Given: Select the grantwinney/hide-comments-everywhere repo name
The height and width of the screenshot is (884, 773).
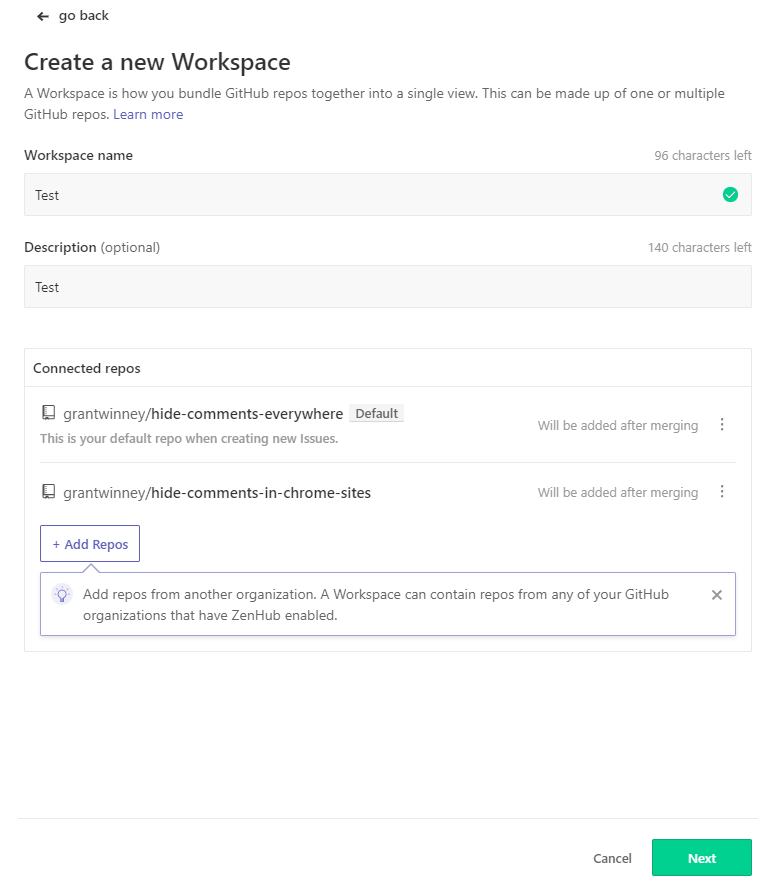Looking at the screenshot, I should (x=203, y=413).
